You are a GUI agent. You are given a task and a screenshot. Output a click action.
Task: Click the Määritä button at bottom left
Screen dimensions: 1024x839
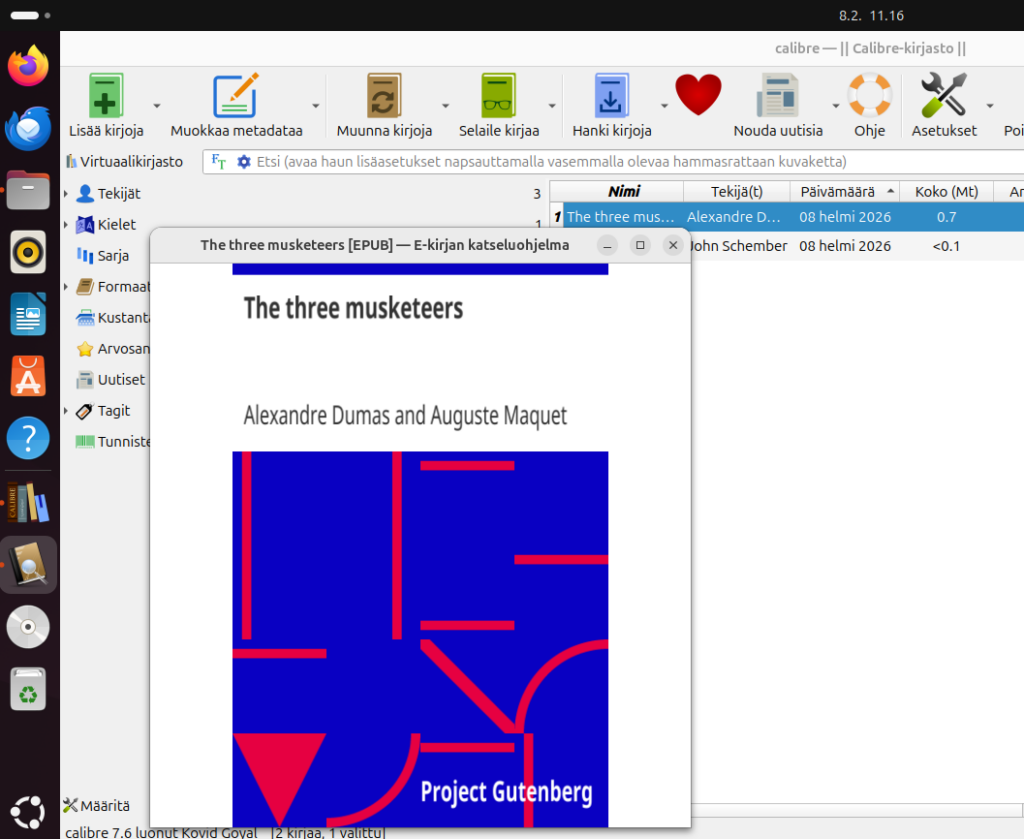click(x=96, y=805)
